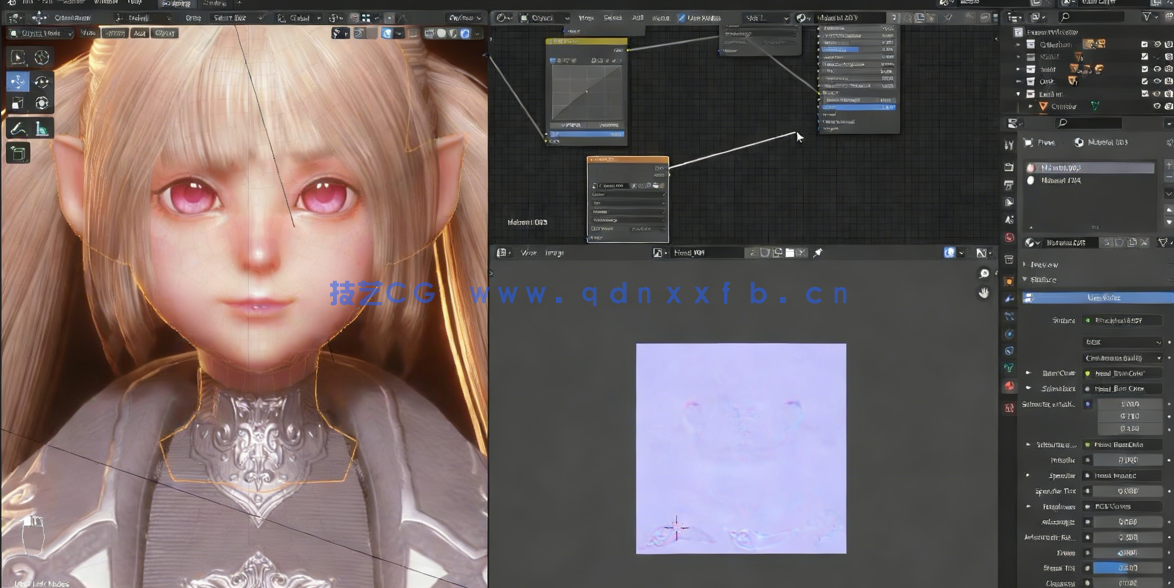
Task: Open the Add menu in shader editor
Action: point(638,17)
